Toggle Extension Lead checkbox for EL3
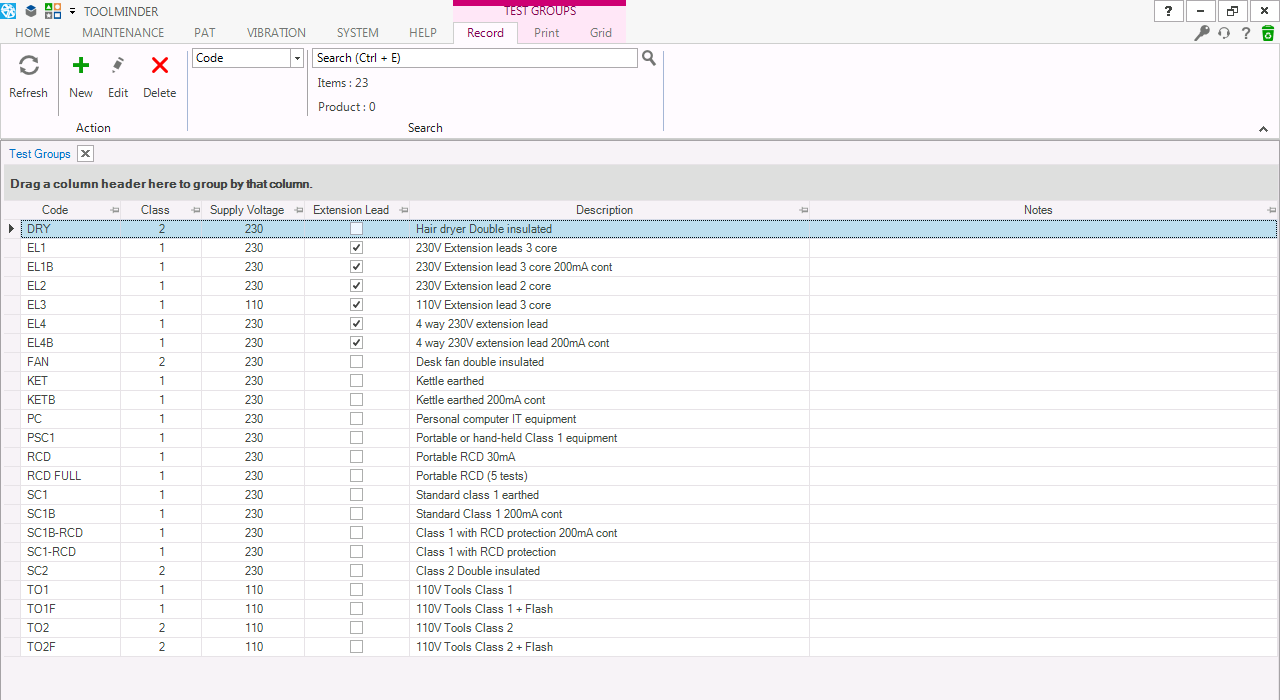The image size is (1280, 700). pos(357,305)
